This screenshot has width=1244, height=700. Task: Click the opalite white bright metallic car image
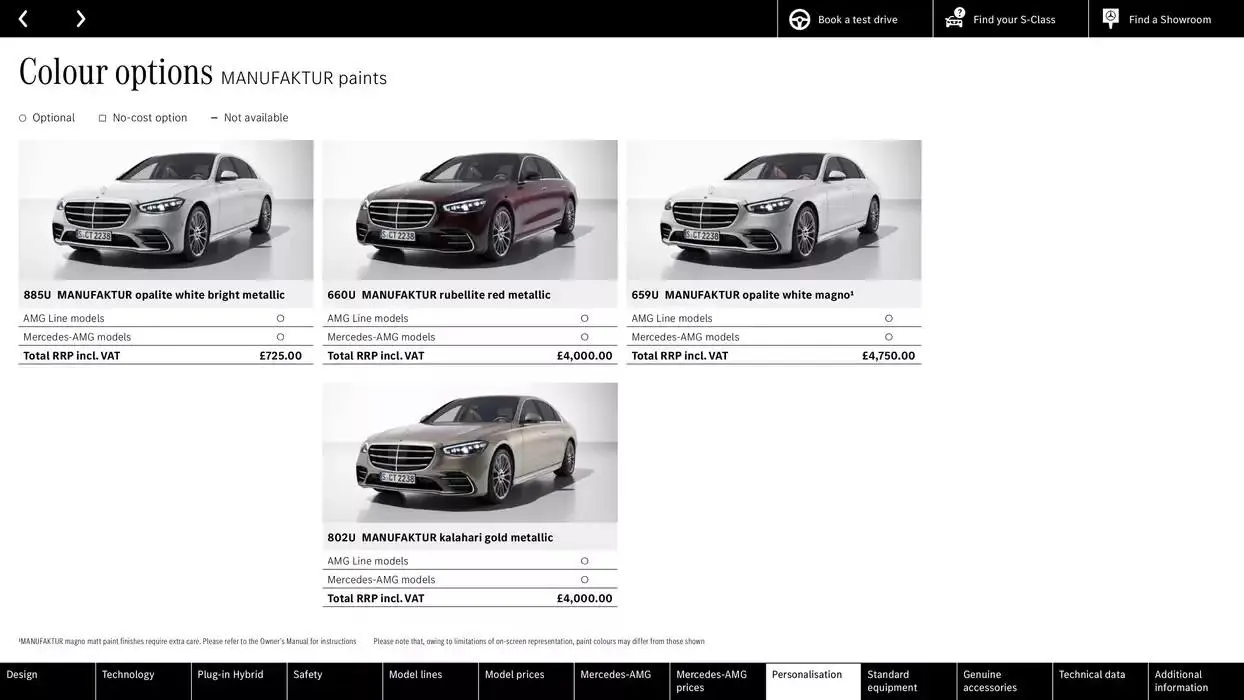click(x=166, y=210)
